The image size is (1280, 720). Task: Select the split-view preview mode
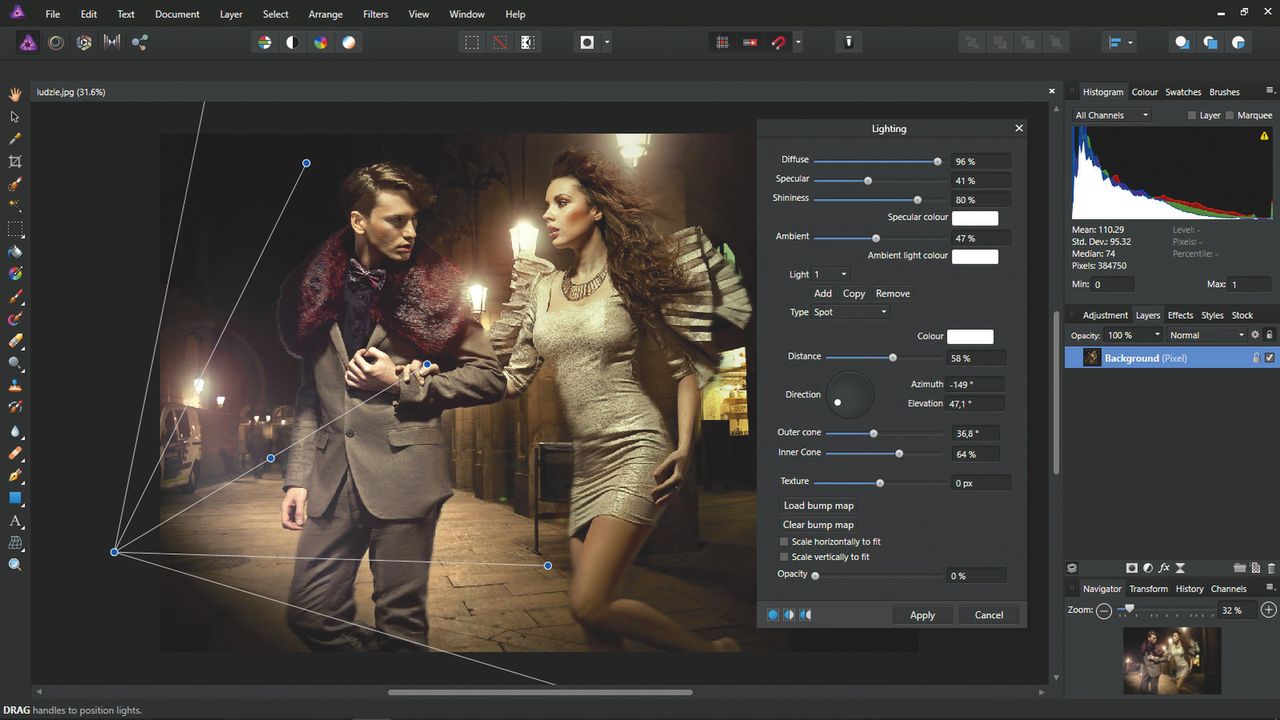point(789,615)
